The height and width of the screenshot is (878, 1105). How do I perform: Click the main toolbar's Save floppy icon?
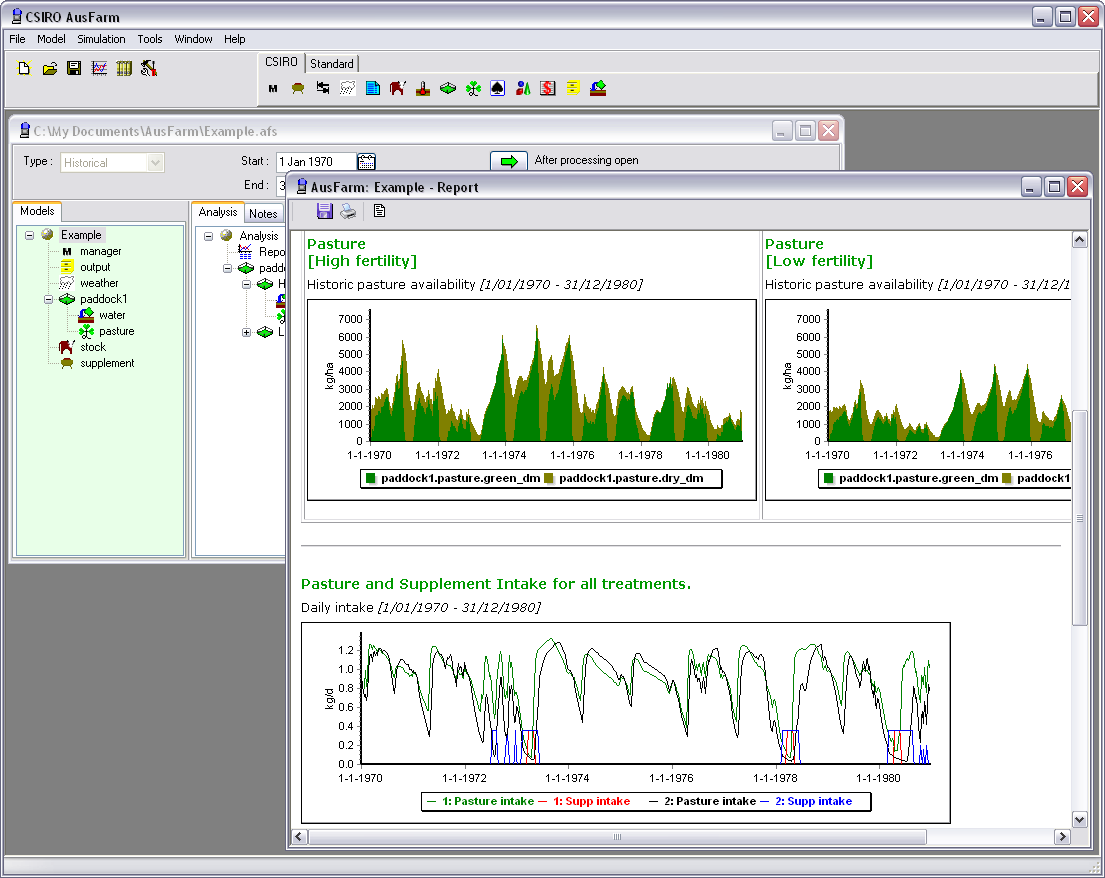(x=74, y=69)
